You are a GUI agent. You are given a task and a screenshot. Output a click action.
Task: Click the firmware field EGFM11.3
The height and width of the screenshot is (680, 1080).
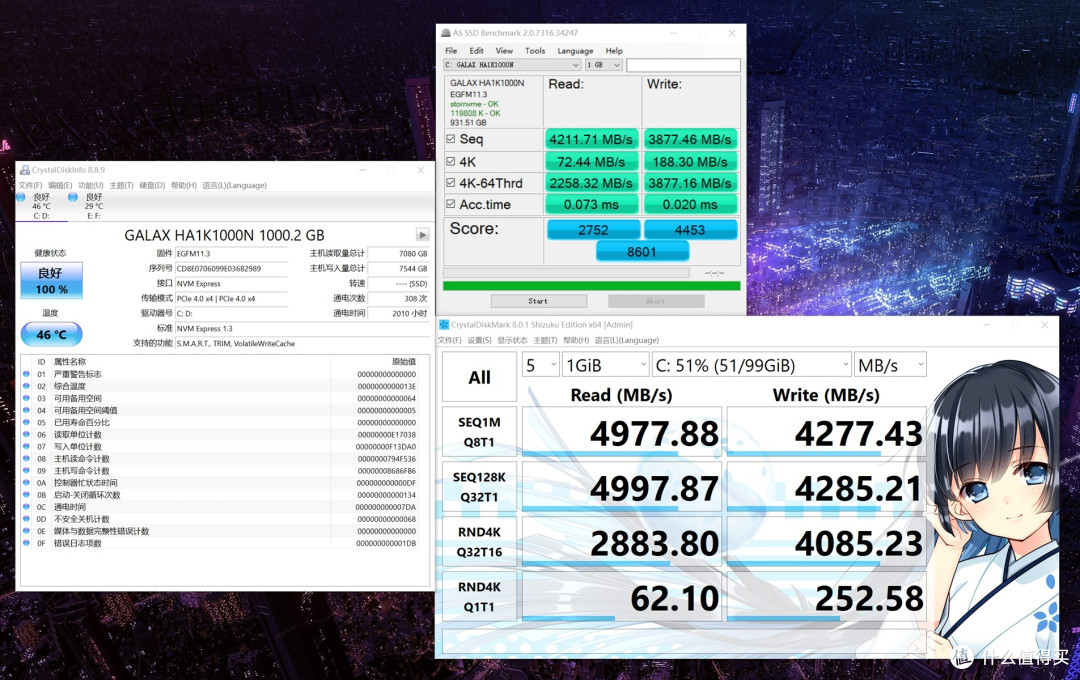pos(231,254)
